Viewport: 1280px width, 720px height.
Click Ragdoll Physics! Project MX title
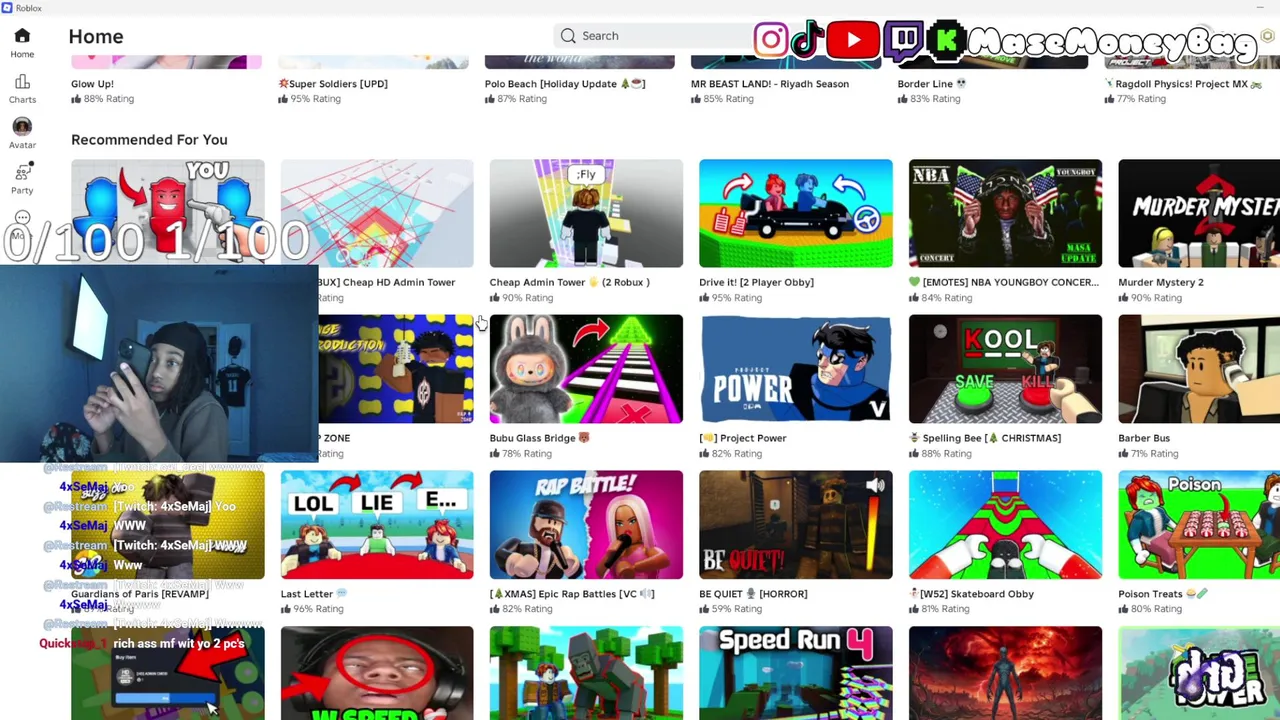pyautogui.click(x=1183, y=84)
